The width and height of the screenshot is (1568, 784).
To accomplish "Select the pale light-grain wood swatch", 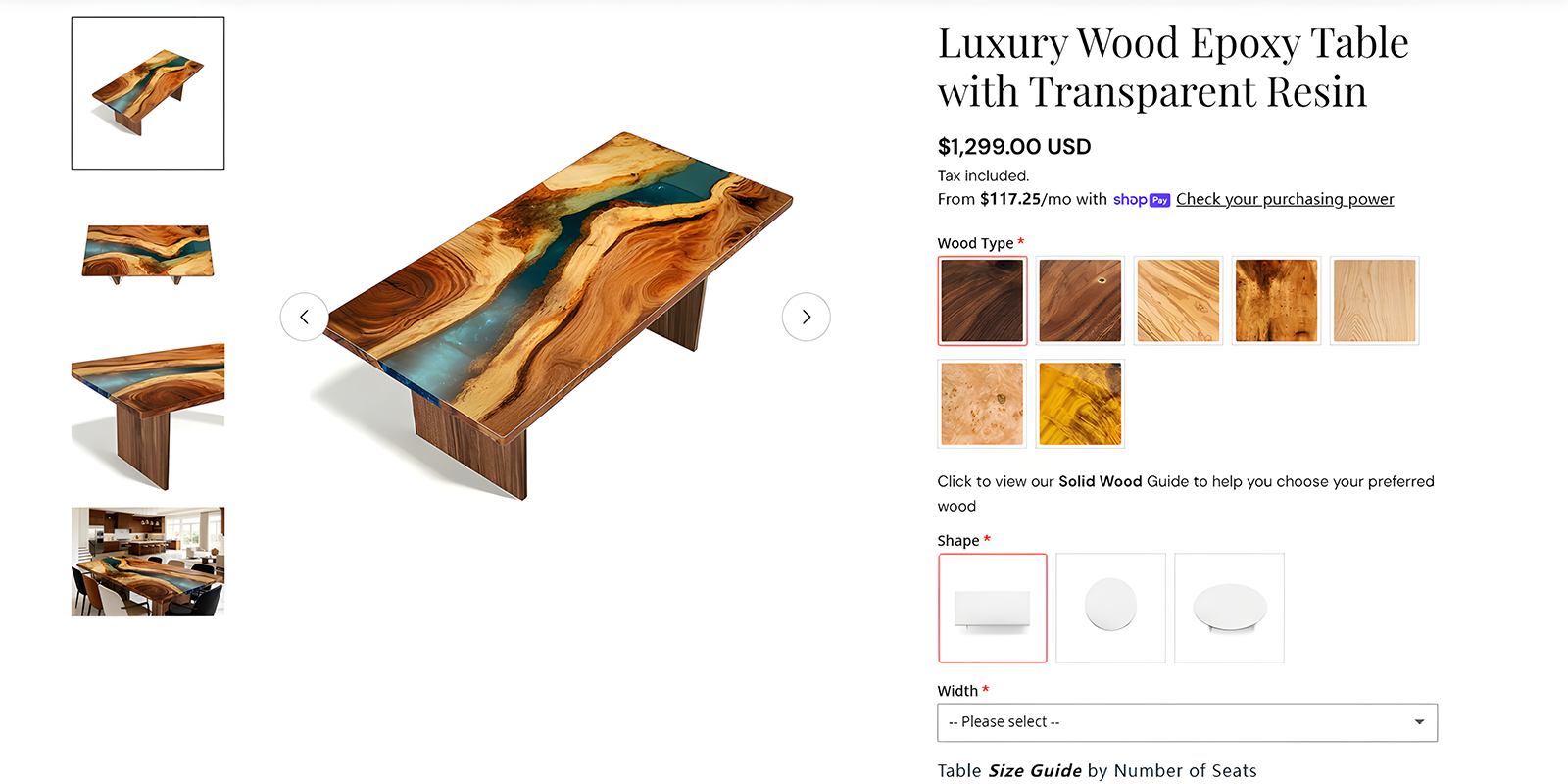I will 1374,301.
